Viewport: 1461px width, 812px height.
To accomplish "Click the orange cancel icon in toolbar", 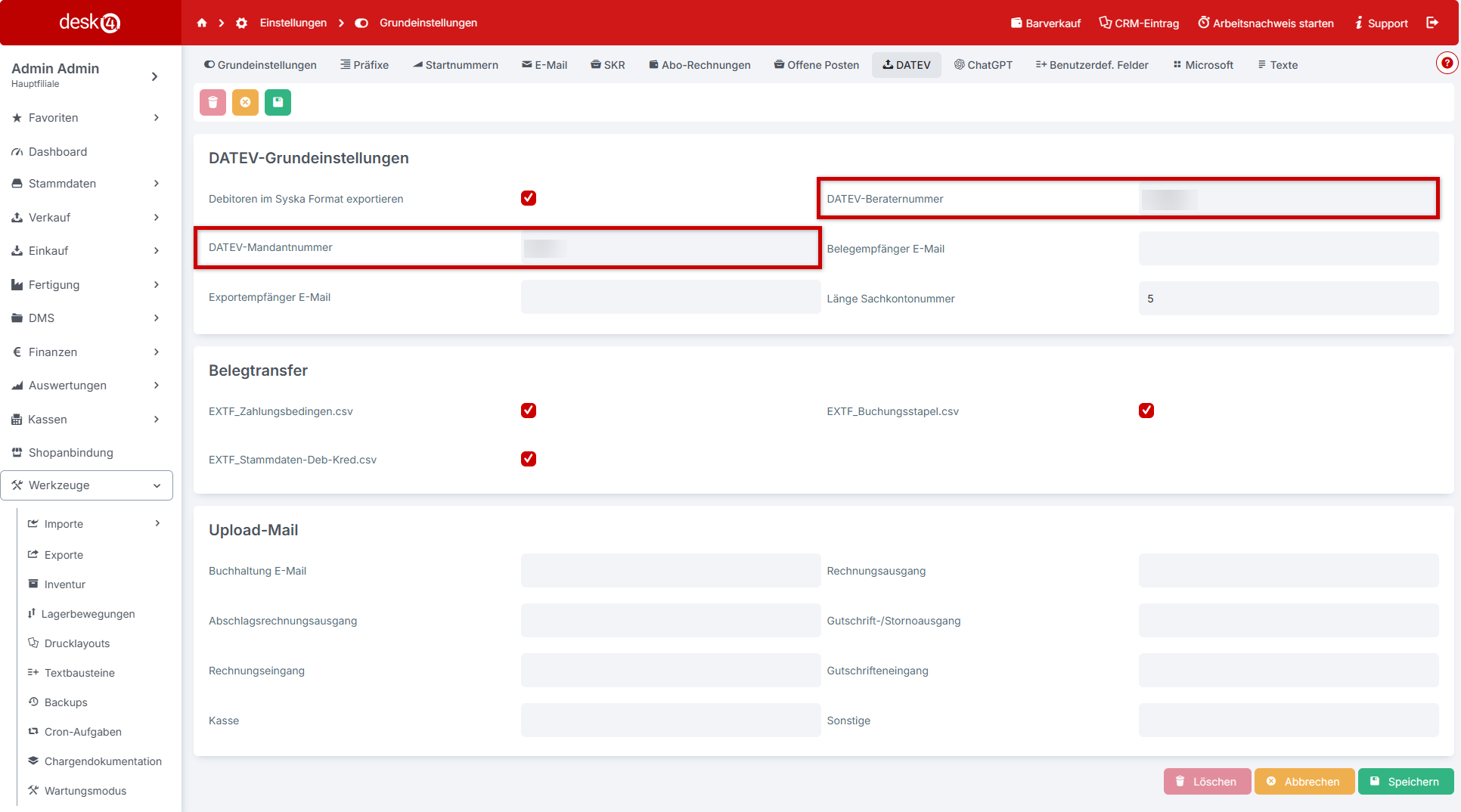I will (x=245, y=102).
